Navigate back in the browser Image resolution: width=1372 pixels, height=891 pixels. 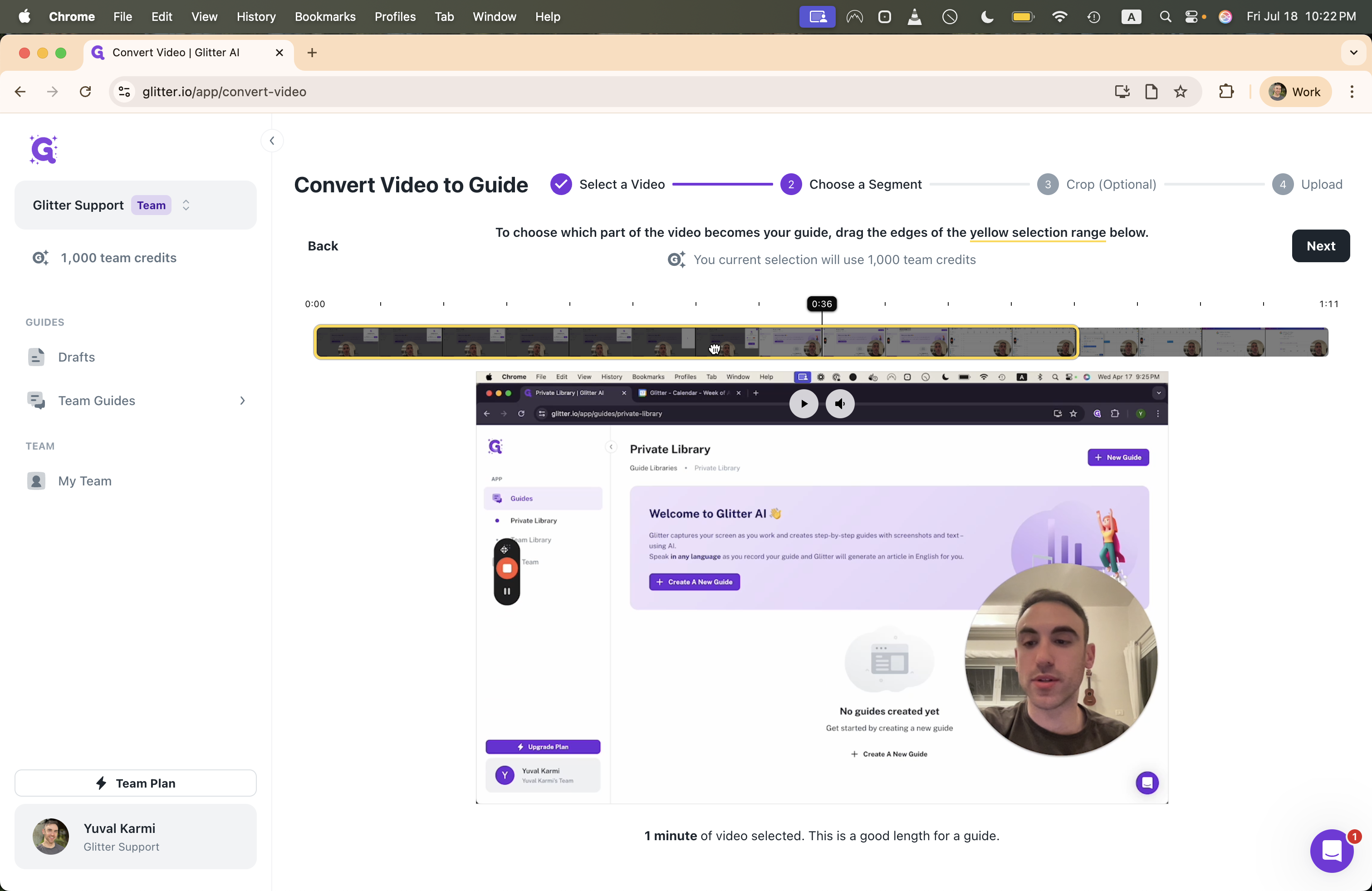tap(20, 92)
